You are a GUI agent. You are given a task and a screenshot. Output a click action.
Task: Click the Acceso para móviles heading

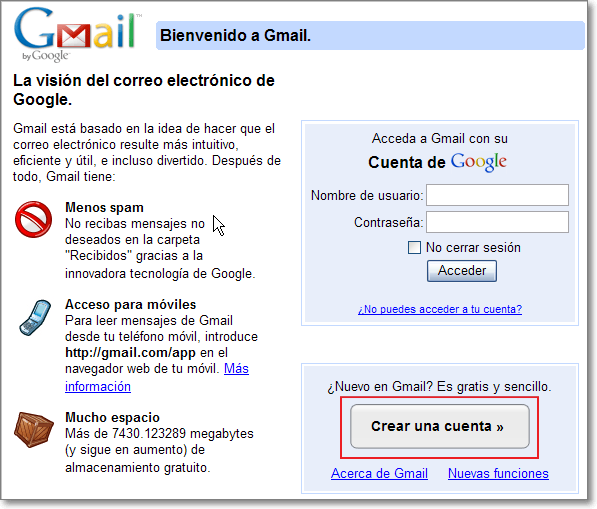(131, 305)
